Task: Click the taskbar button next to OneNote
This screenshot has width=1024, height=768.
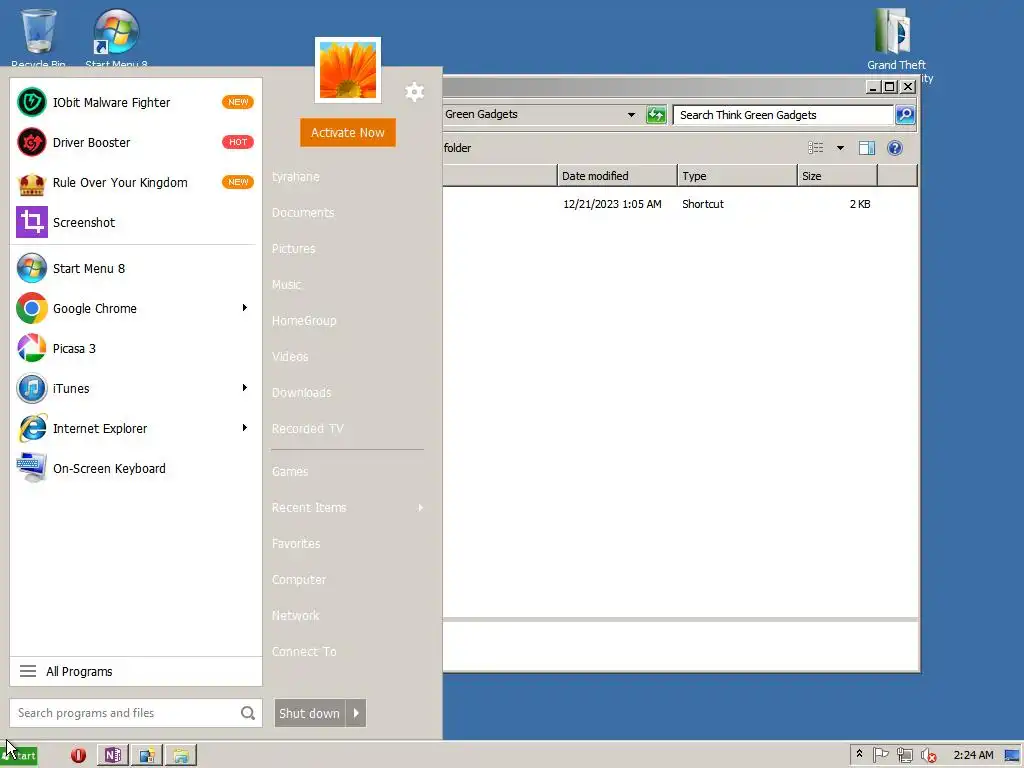Action: [147, 755]
